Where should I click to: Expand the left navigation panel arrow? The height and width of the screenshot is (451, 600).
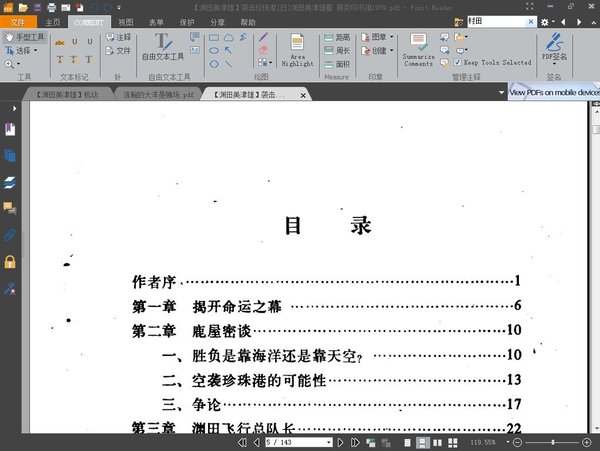click(14, 109)
